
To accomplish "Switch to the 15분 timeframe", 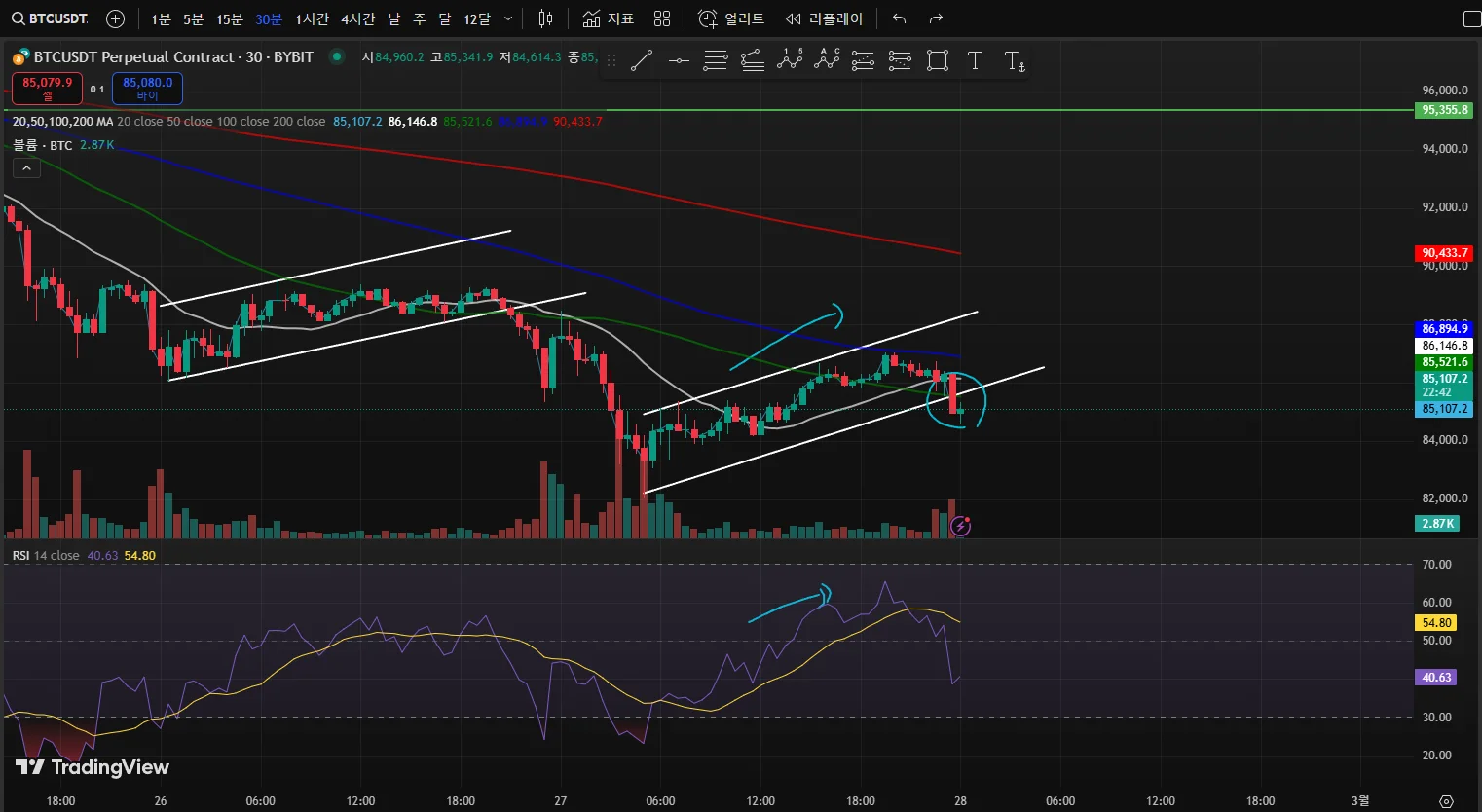I will click(x=230, y=19).
